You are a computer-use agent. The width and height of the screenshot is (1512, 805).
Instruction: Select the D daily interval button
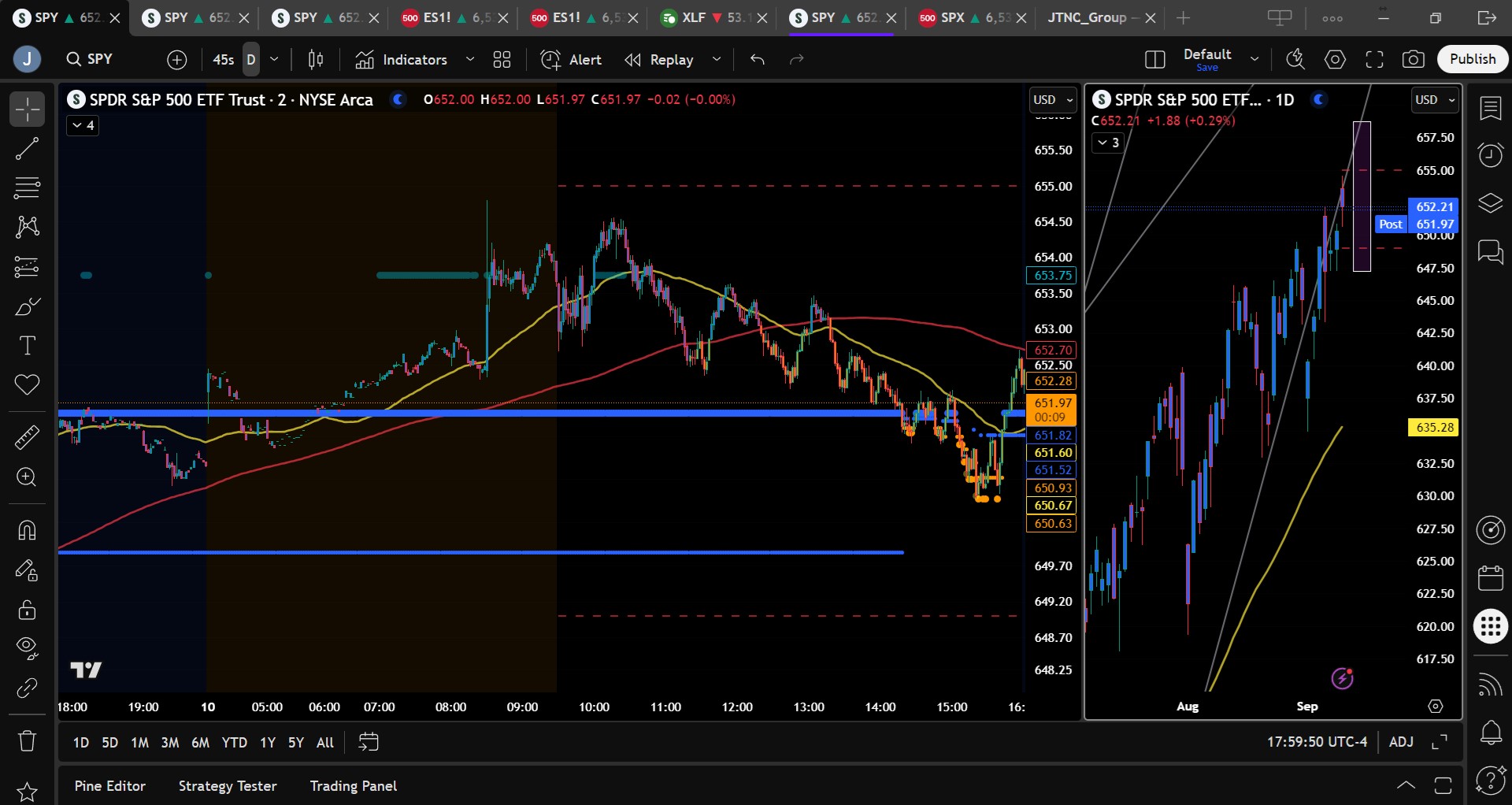click(x=251, y=59)
